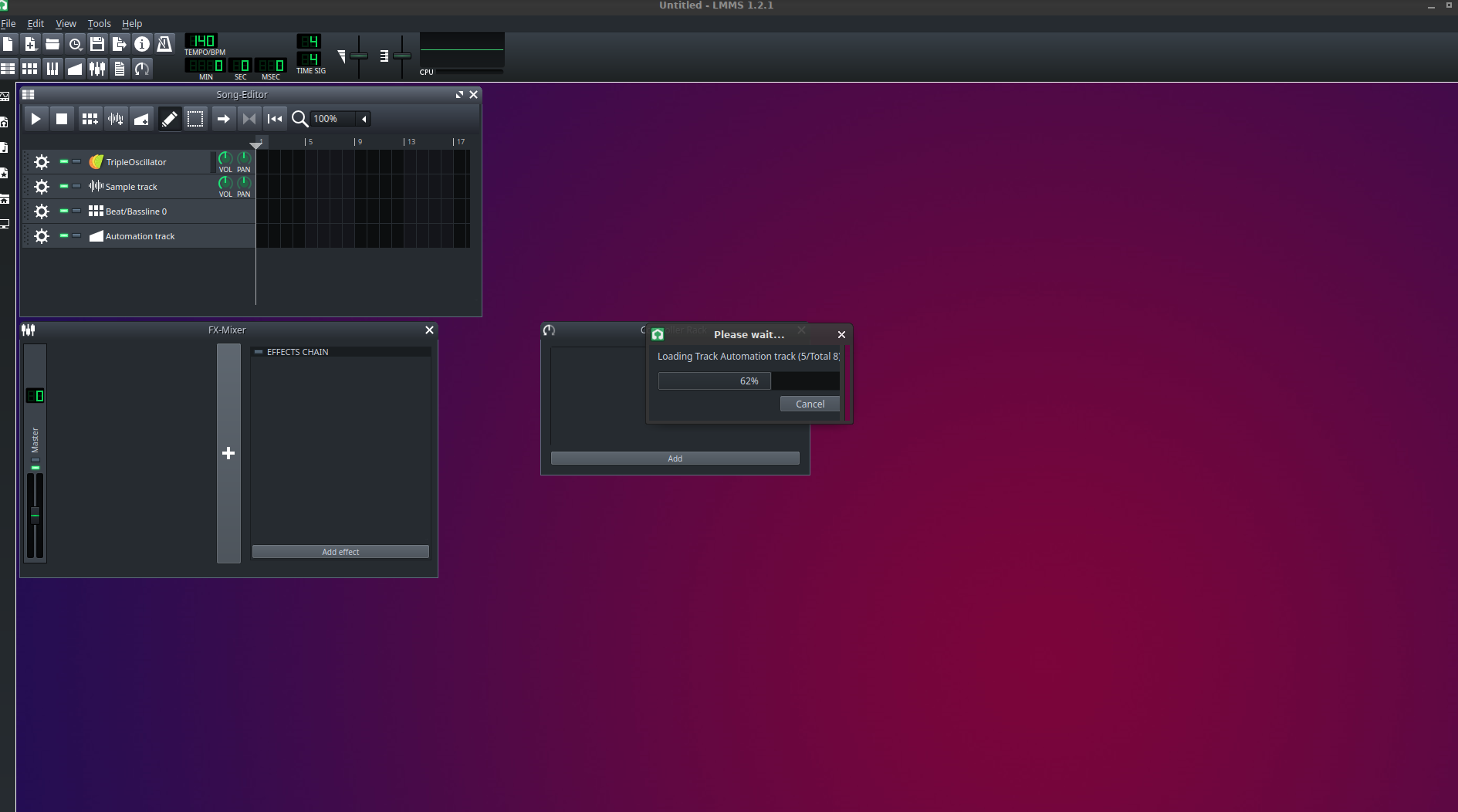Open the FX Mixer via its toolbar icon

coord(96,68)
